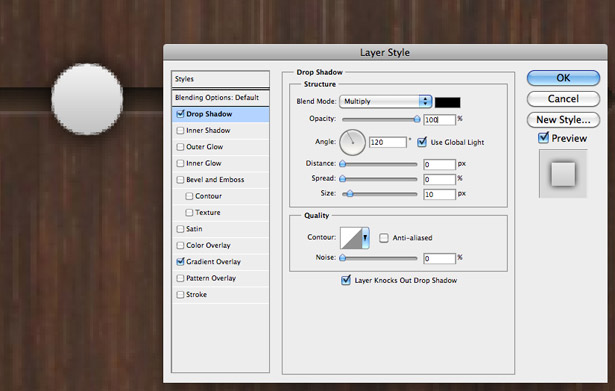Toggle Use Global Light checkbox
Image resolution: width=615 pixels, height=391 pixels.
422,142
